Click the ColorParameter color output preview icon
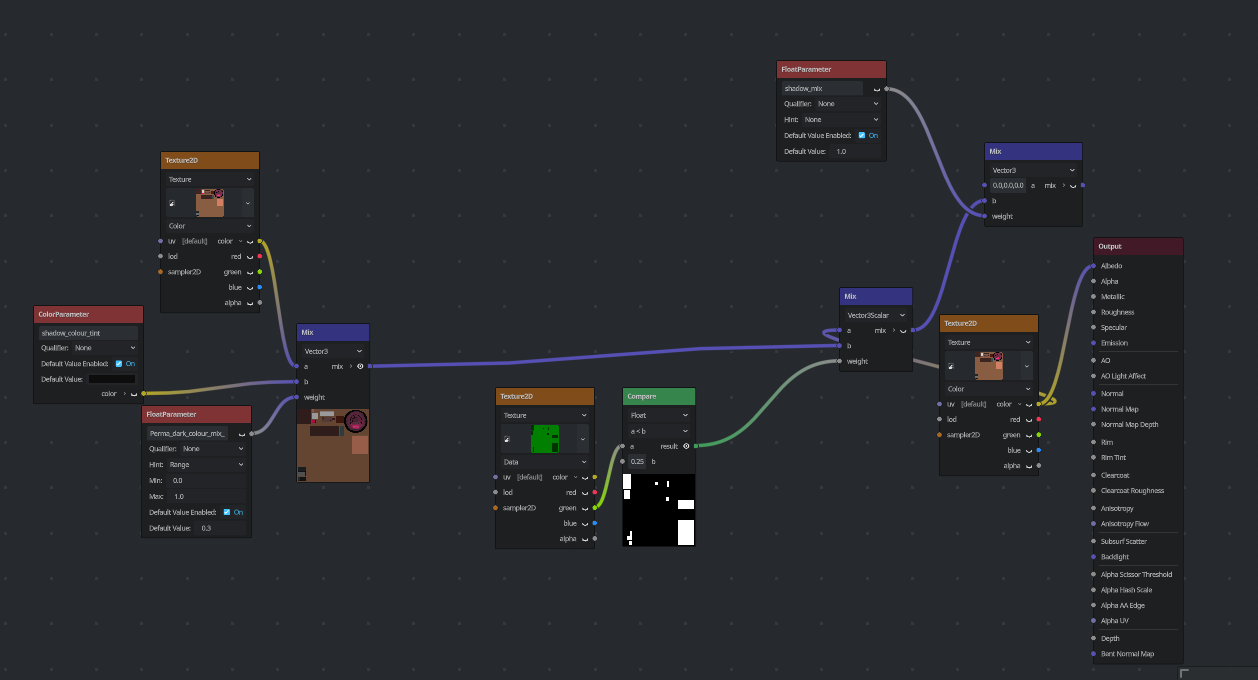This screenshot has width=1258, height=680. [134, 394]
